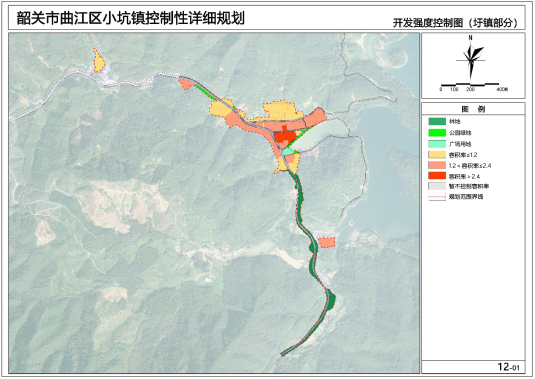Click the 容积率>2.4 red legend swatch
535x379 pixels.
click(x=437, y=176)
